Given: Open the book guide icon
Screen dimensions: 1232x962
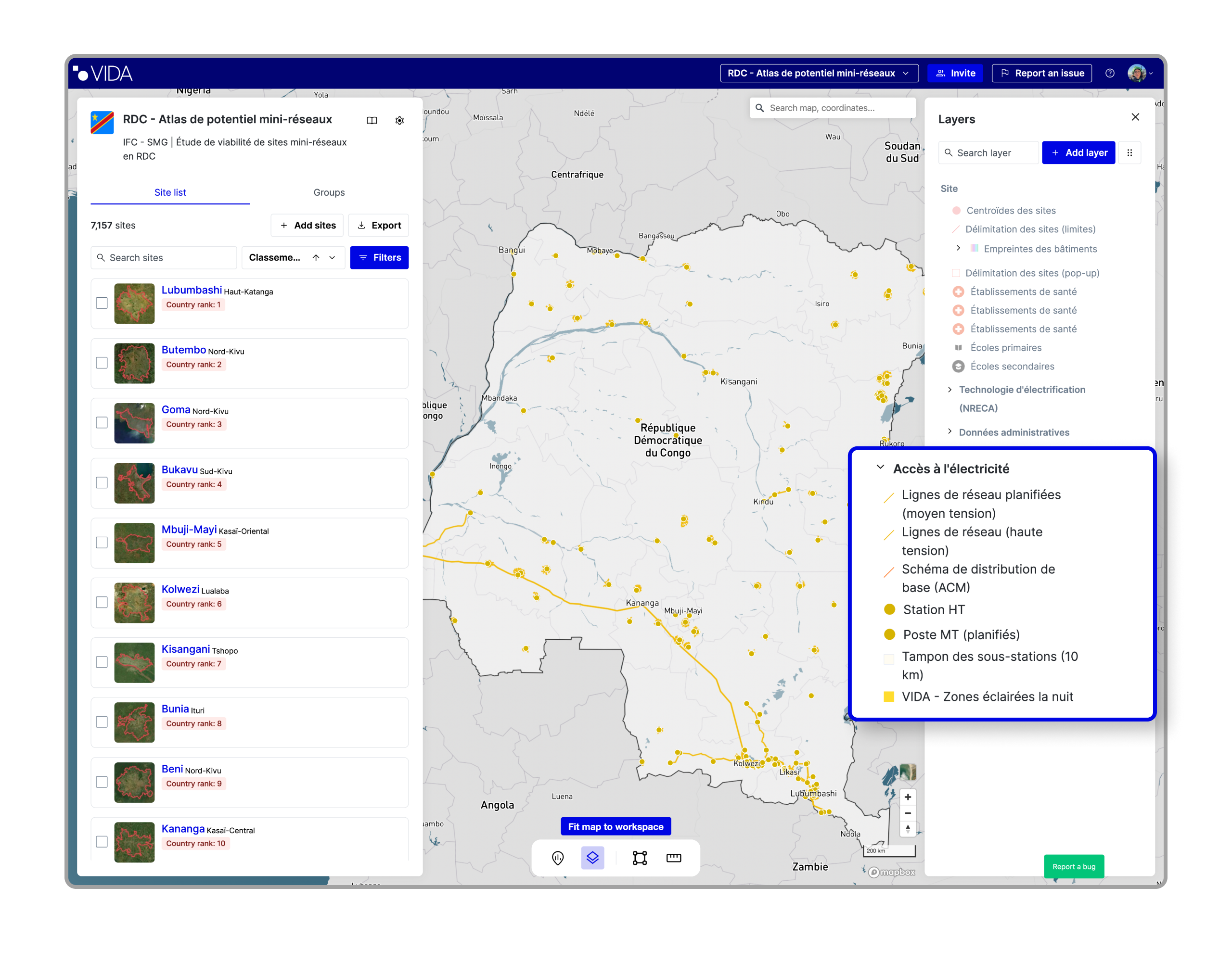Looking at the screenshot, I should pos(372,120).
